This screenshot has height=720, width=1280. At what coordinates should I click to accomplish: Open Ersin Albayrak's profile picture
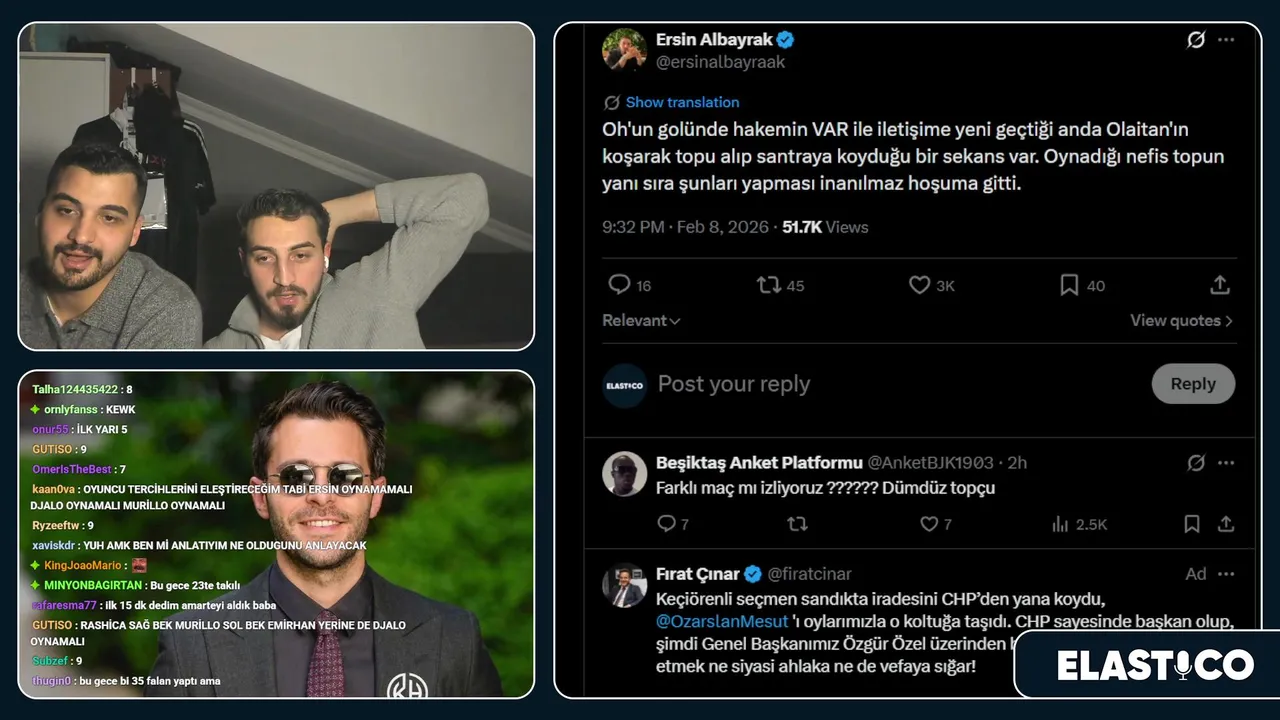point(624,50)
